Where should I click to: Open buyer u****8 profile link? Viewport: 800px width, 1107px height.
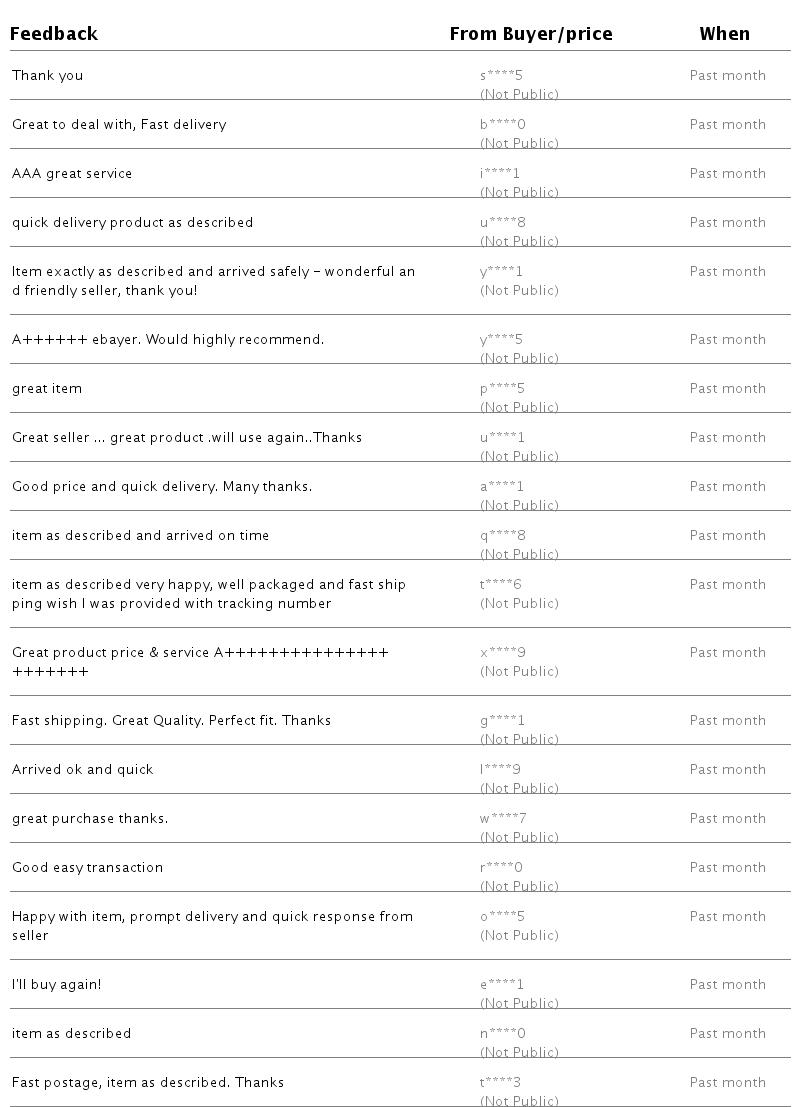502,222
